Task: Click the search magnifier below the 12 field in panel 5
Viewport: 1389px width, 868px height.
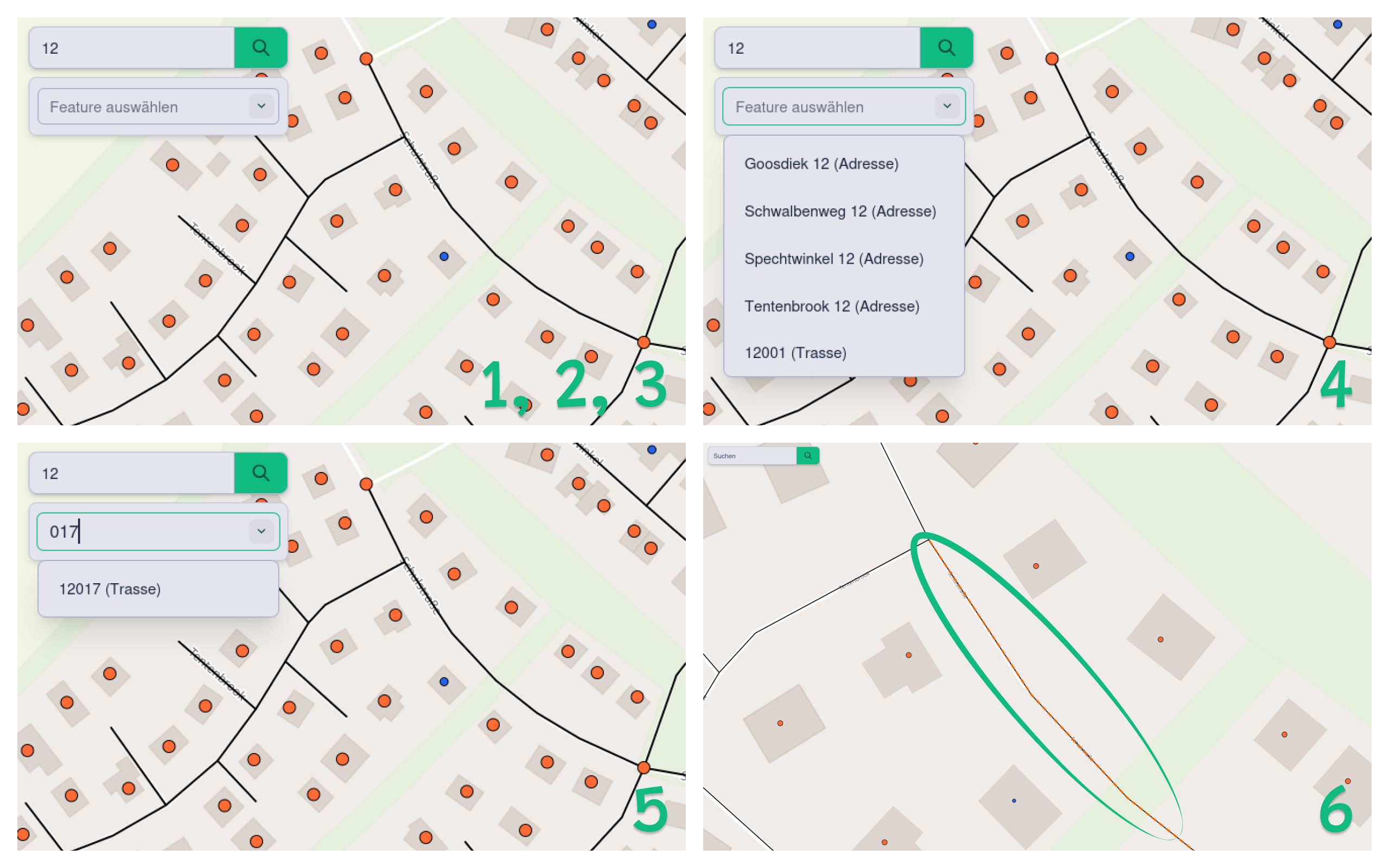Action: click(261, 473)
